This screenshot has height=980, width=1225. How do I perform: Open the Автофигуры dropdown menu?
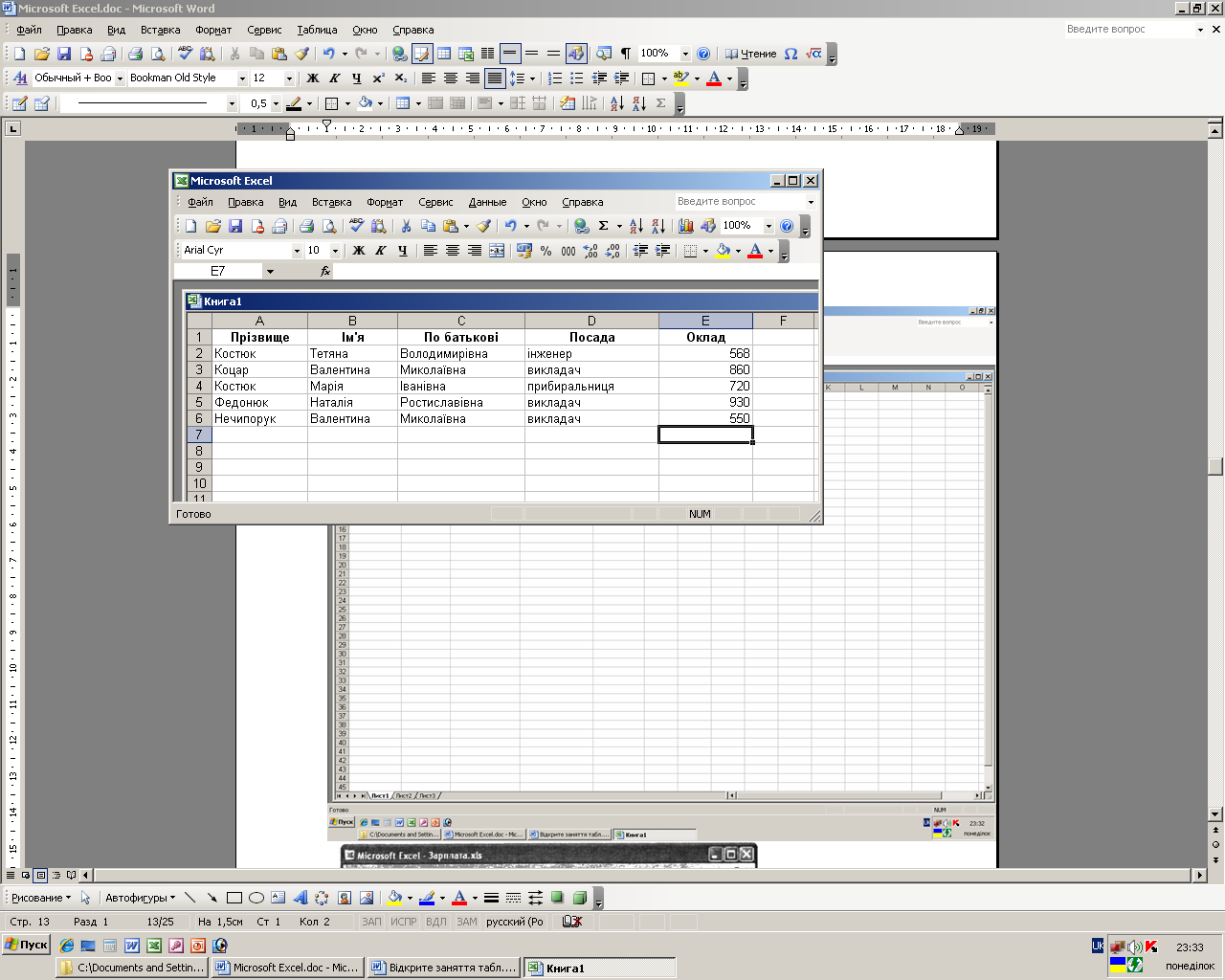(x=140, y=898)
